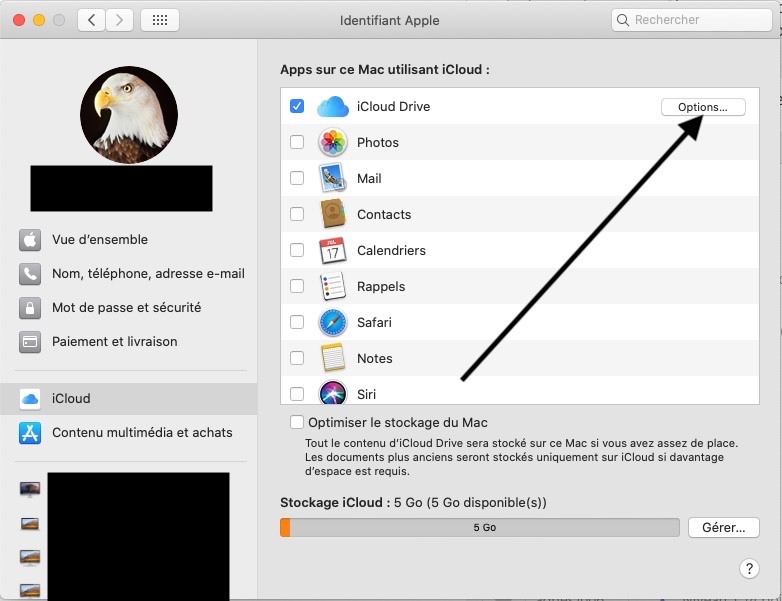The height and width of the screenshot is (601, 782).
Task: Click the magnifying glass search icon
Action: [622, 20]
